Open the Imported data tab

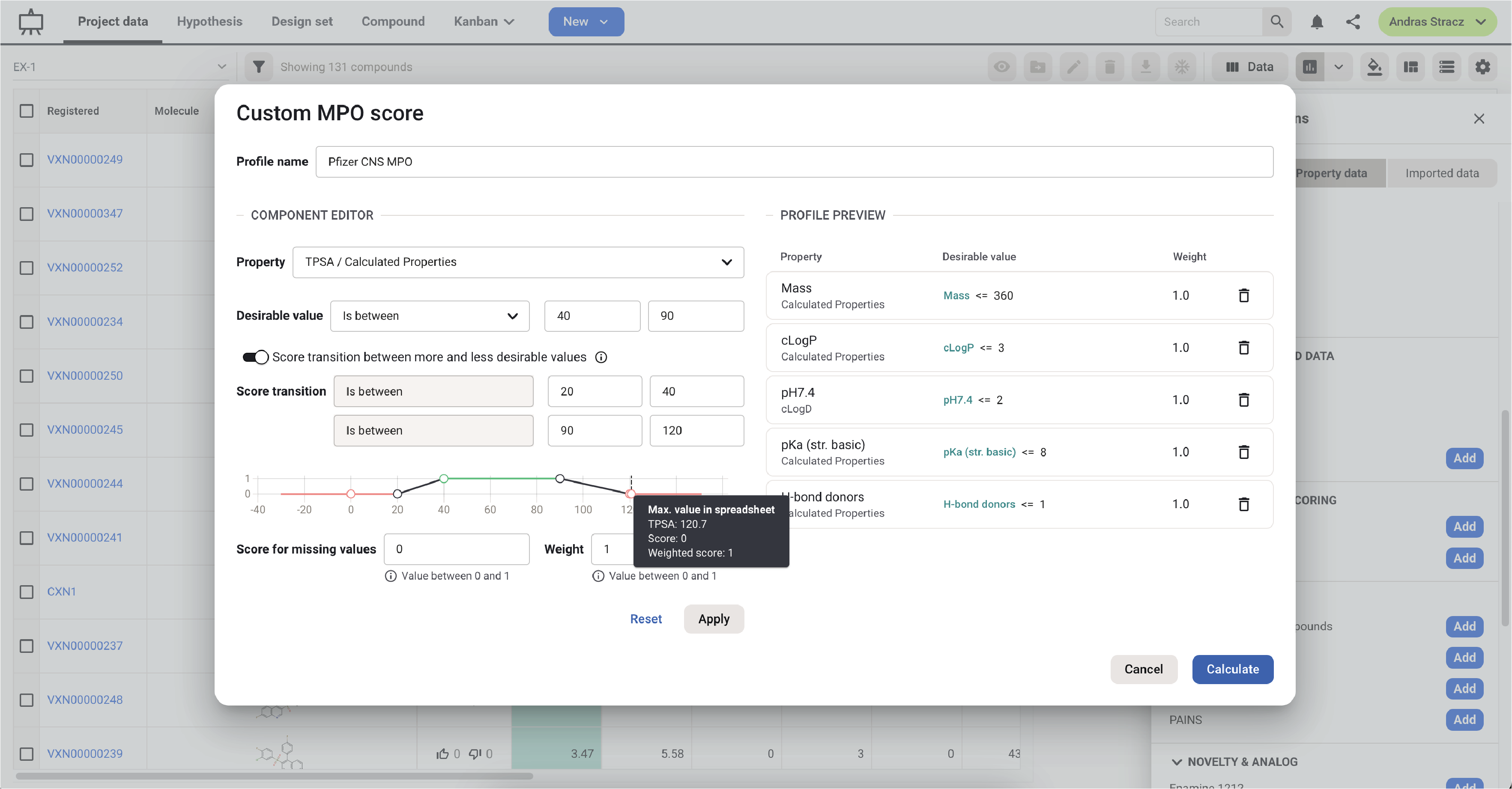[x=1442, y=173]
